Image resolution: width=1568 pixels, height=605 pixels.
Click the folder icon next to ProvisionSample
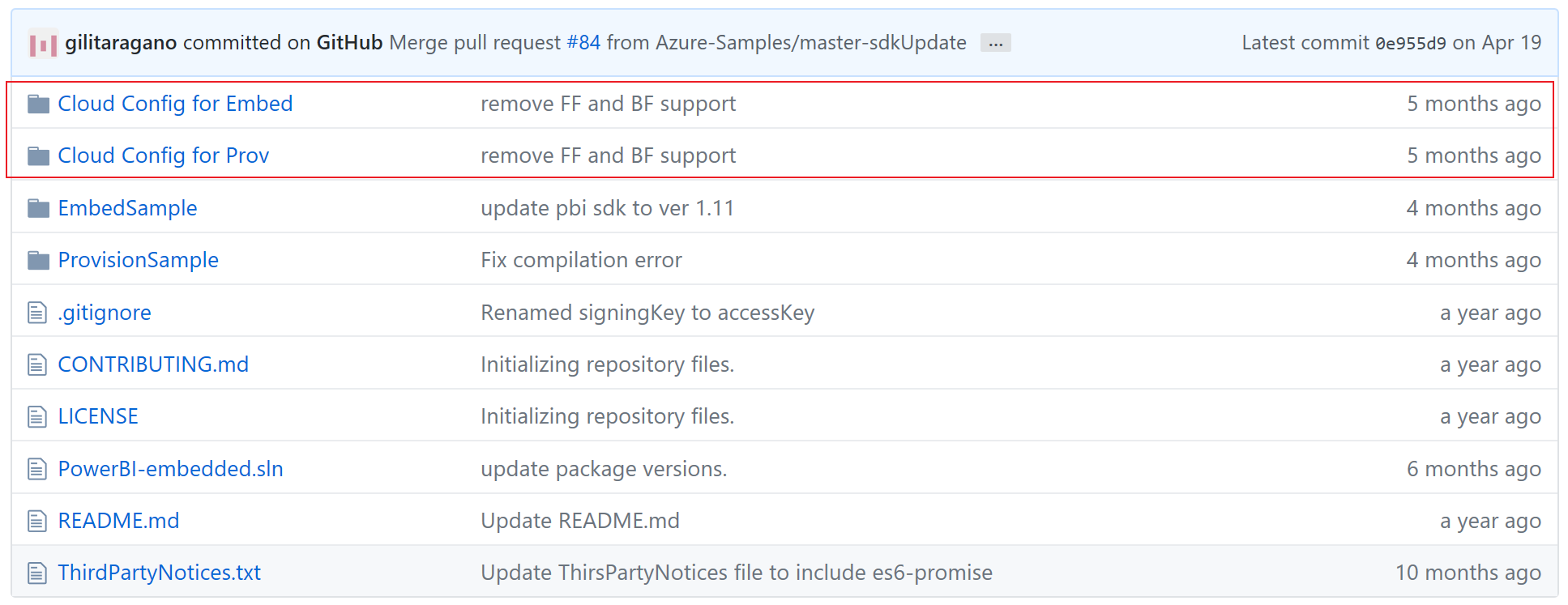(x=38, y=259)
